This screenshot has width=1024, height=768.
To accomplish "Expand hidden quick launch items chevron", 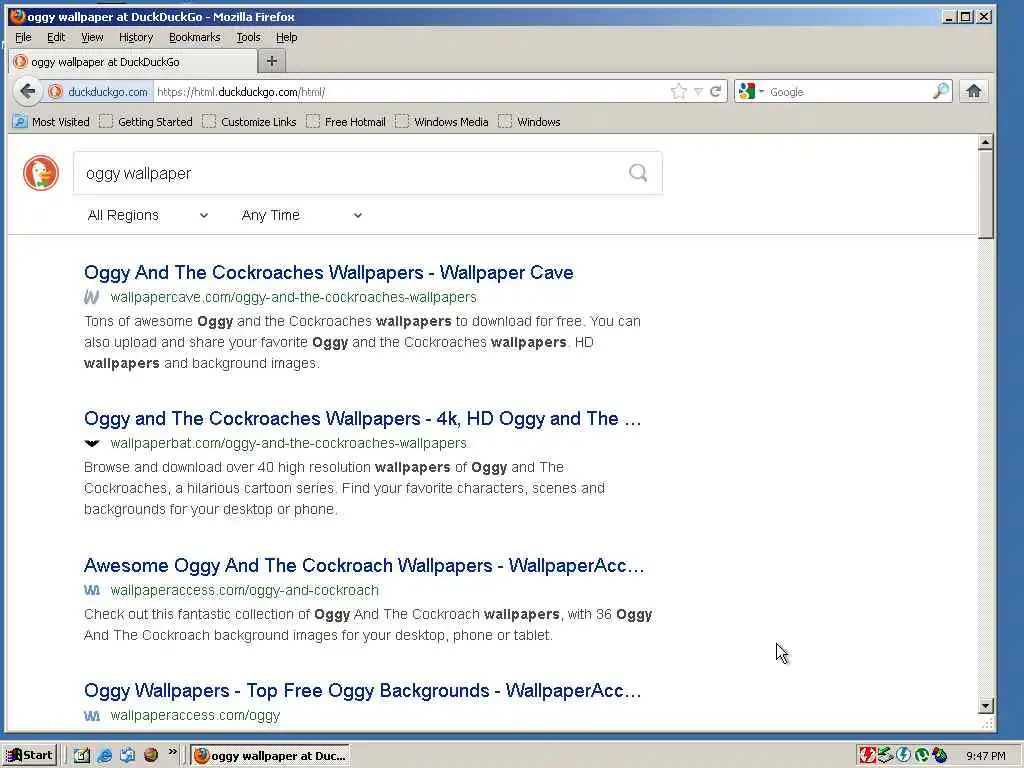I will point(172,752).
